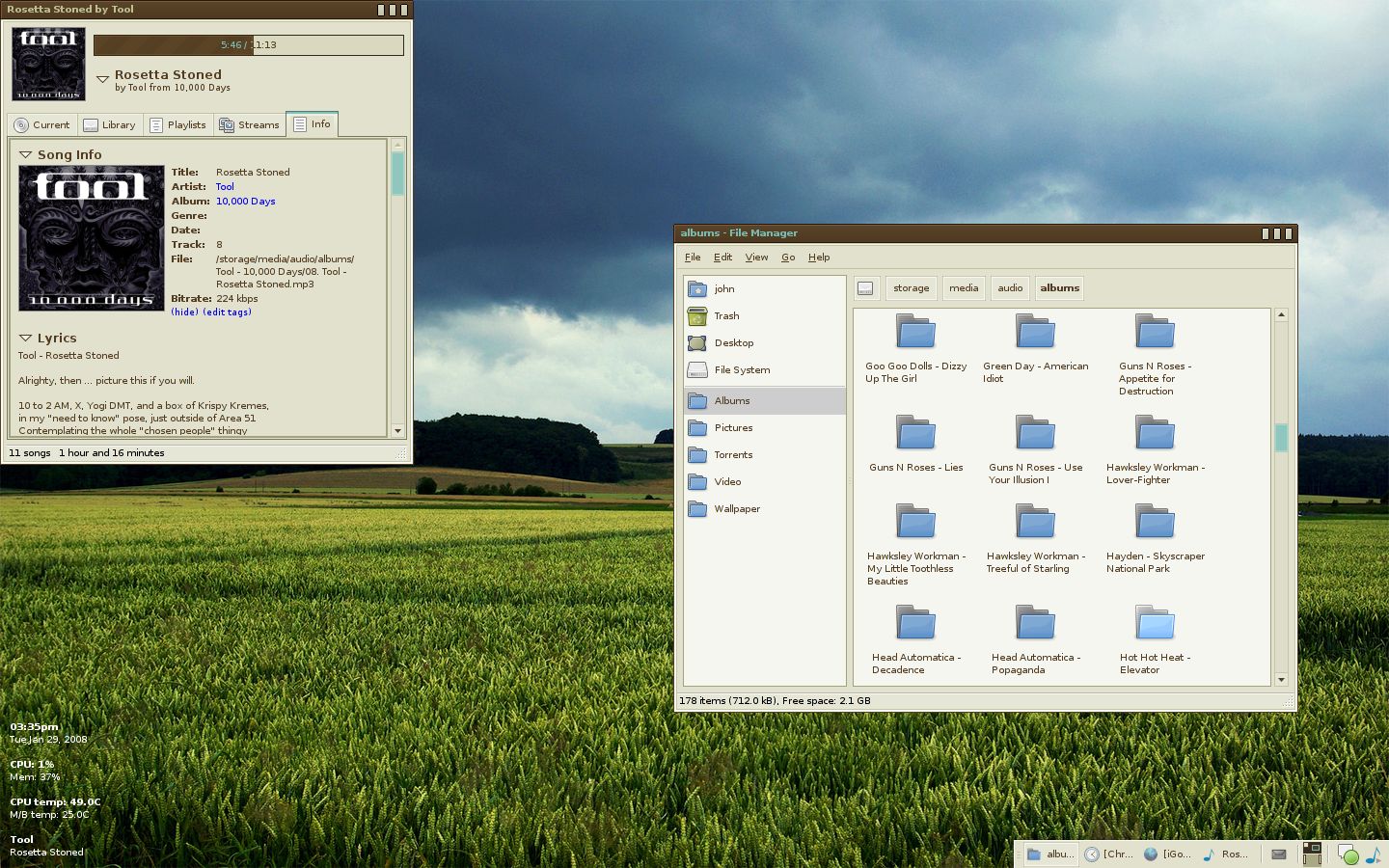Go to the storage path button
This screenshot has width=1389, height=868.
(911, 288)
